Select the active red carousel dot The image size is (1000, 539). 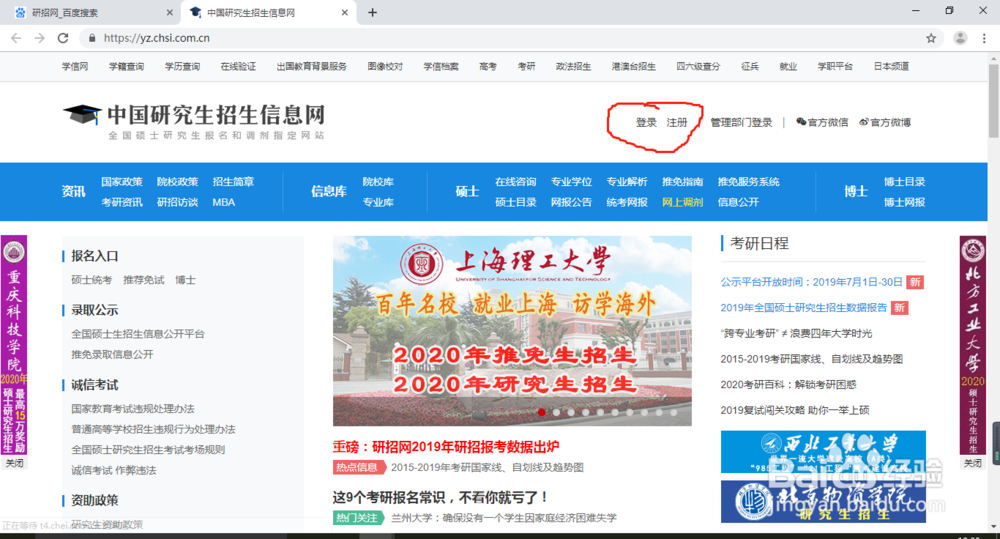pyautogui.click(x=541, y=412)
